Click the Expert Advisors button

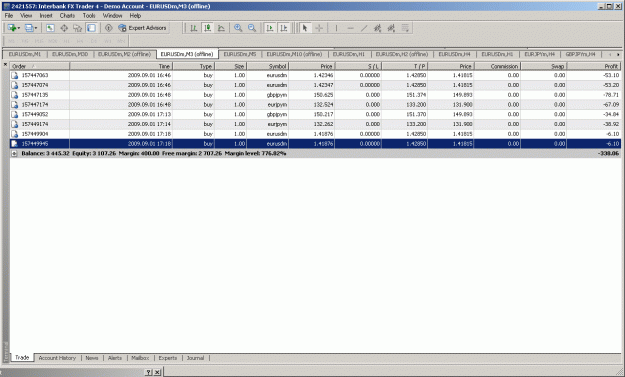click(142, 28)
